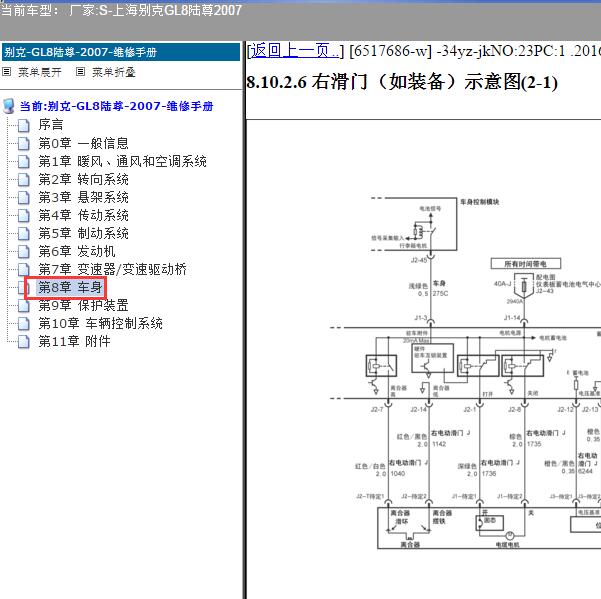Open 第7章 变速器/变速驱动桥
The height and width of the screenshot is (599, 601).
pyautogui.click(x=113, y=269)
